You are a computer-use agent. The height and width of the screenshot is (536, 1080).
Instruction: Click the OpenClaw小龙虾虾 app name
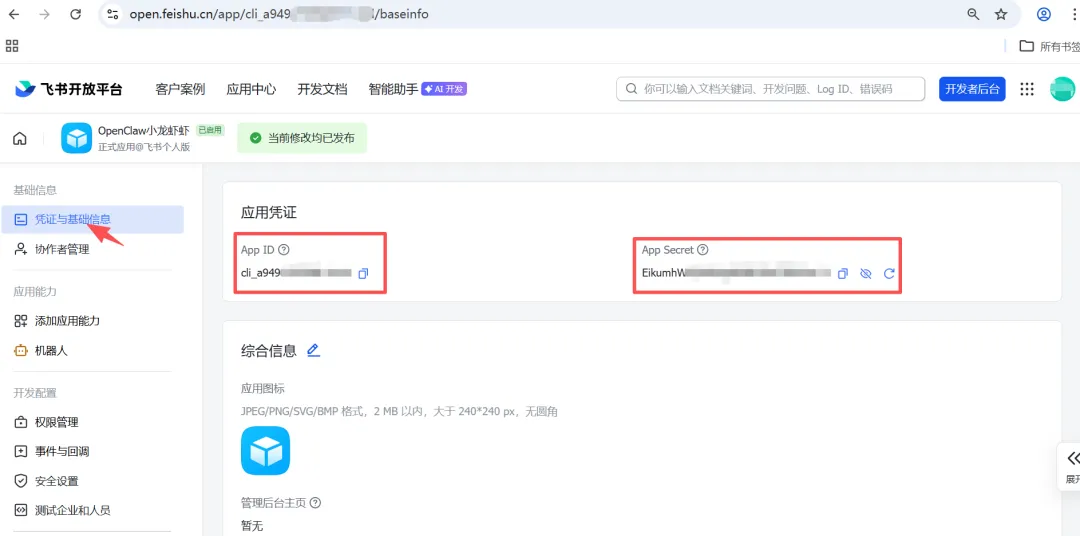point(143,130)
